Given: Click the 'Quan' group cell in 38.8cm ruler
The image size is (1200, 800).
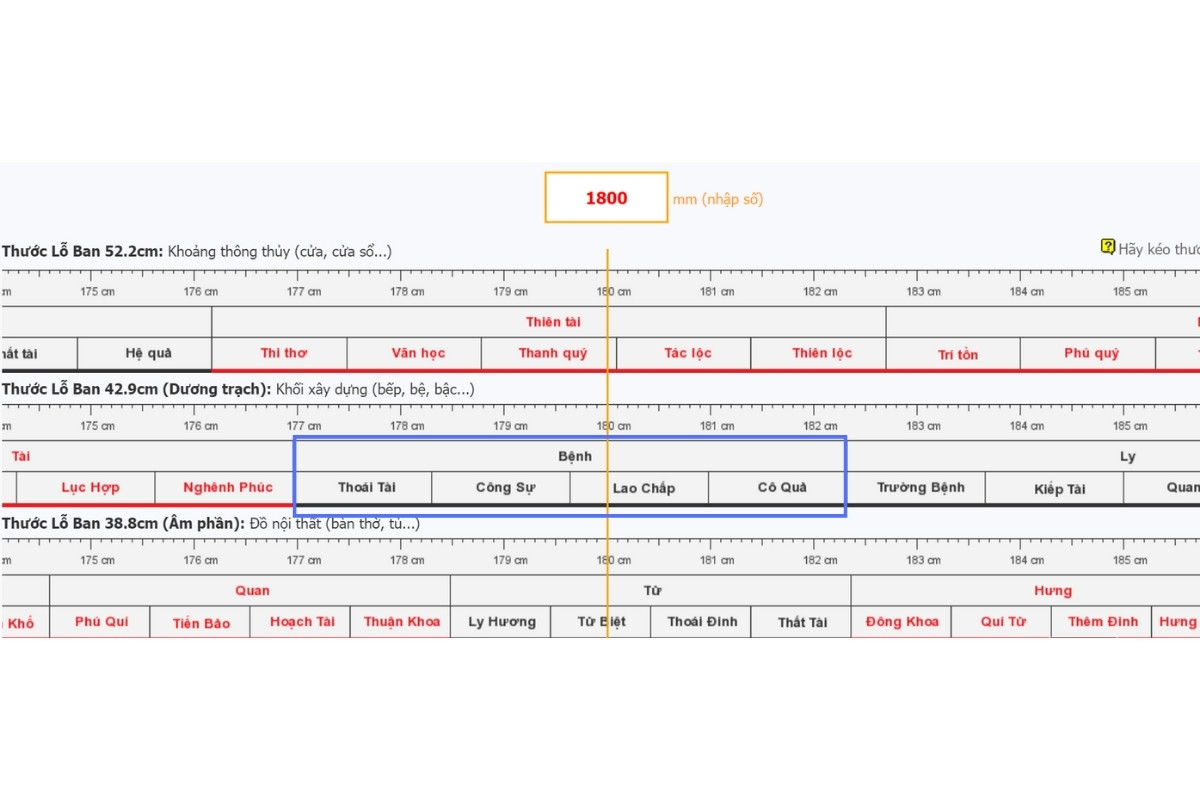Looking at the screenshot, I should point(250,590).
